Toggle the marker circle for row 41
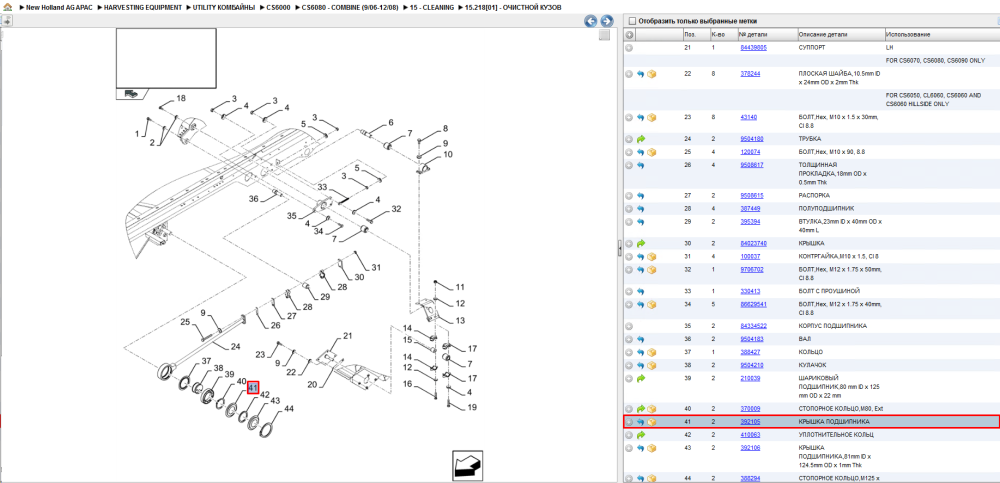This screenshot has height=483, width=1000. click(x=629, y=422)
